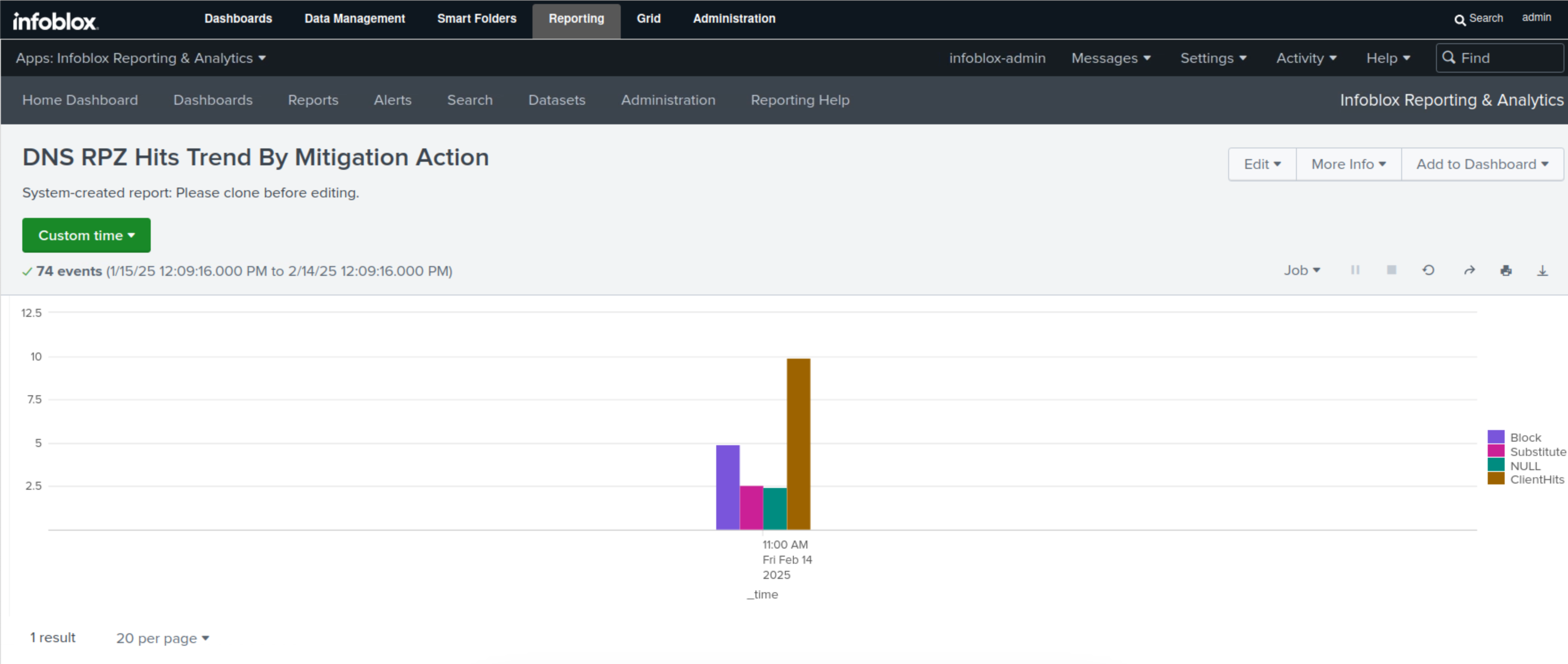This screenshot has width=1568, height=664.
Task: Toggle Substitute series in chart legend
Action: pyautogui.click(x=1536, y=452)
